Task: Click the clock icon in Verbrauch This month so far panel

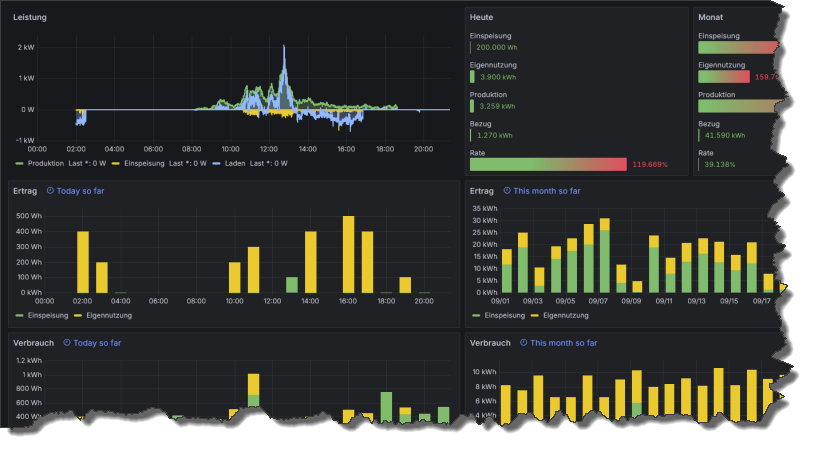Action: (x=523, y=342)
